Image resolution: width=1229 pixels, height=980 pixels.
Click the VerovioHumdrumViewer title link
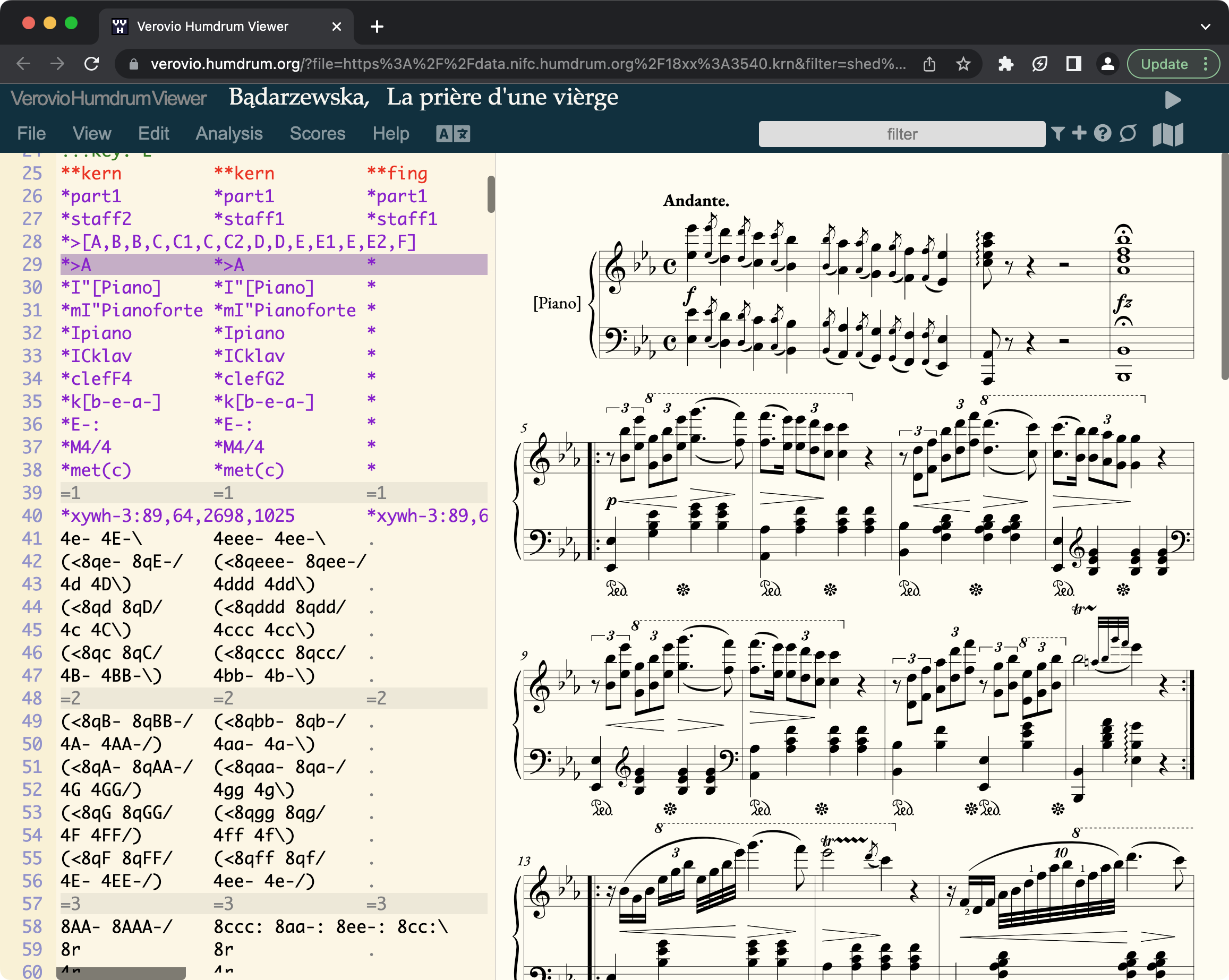108,99
